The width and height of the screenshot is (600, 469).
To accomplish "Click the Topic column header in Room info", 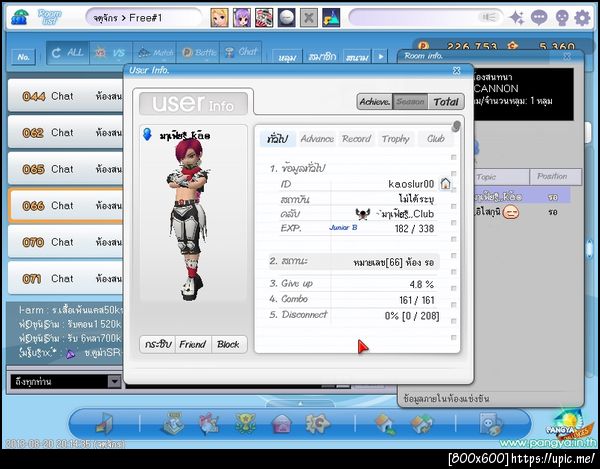I will [502, 176].
